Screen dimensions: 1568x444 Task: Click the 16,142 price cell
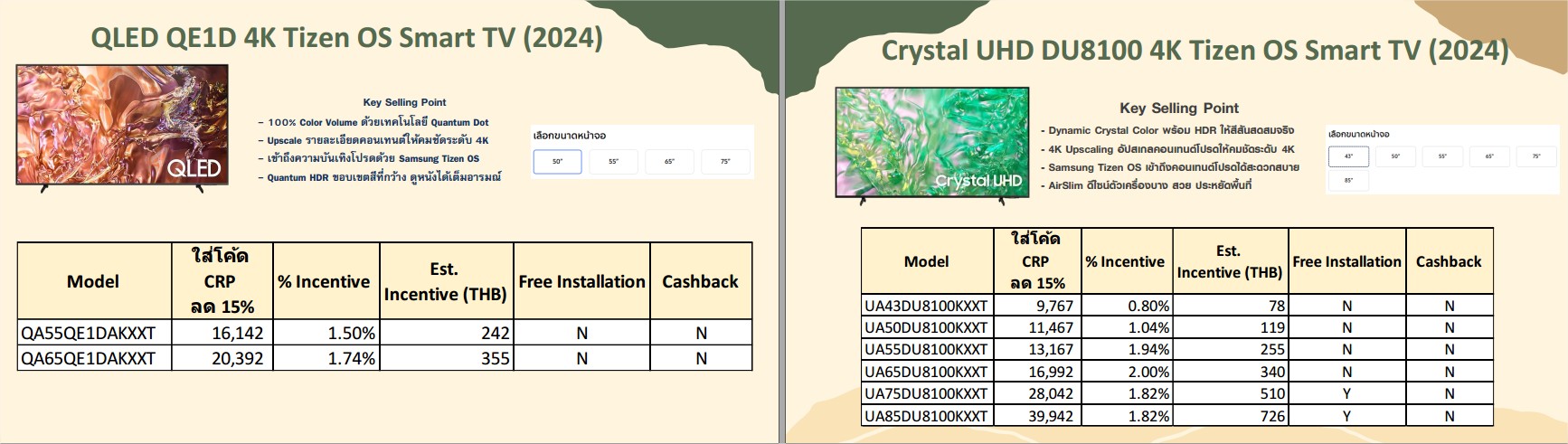pos(222,333)
